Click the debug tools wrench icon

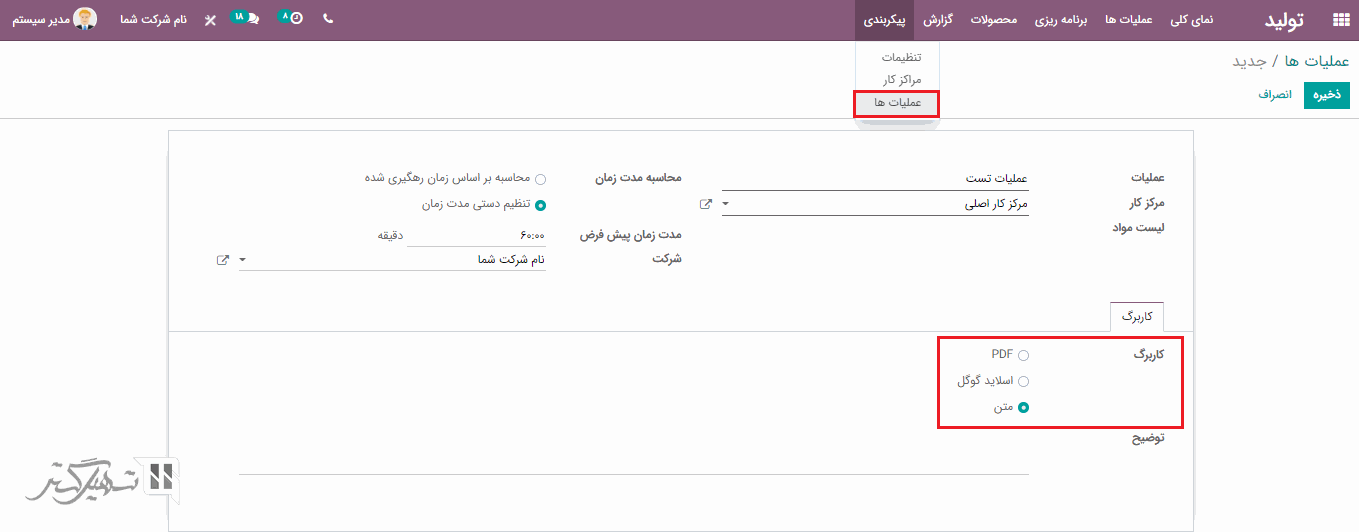[210, 20]
